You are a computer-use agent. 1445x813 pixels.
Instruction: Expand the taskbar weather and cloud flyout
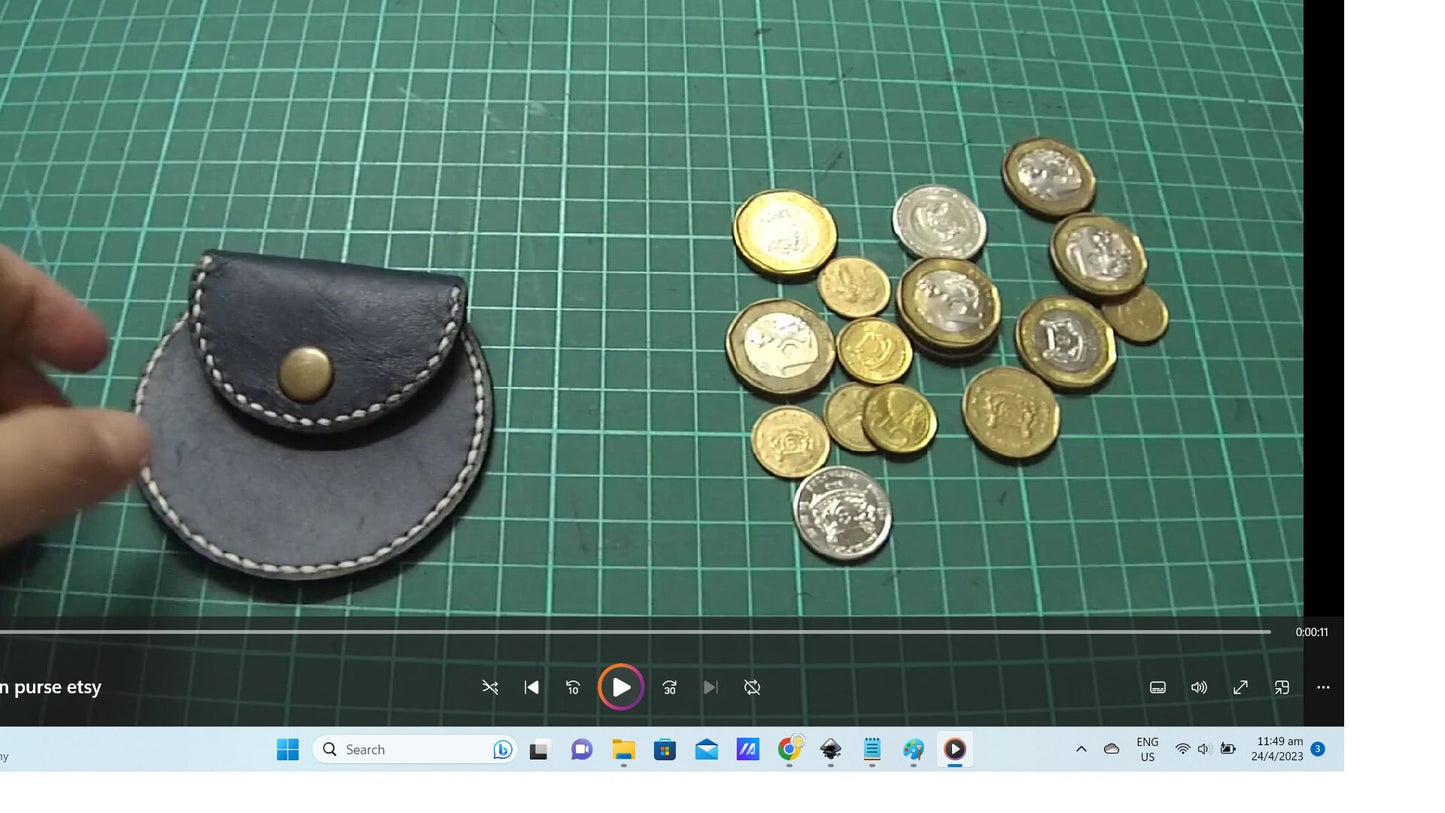pyautogui.click(x=1111, y=749)
